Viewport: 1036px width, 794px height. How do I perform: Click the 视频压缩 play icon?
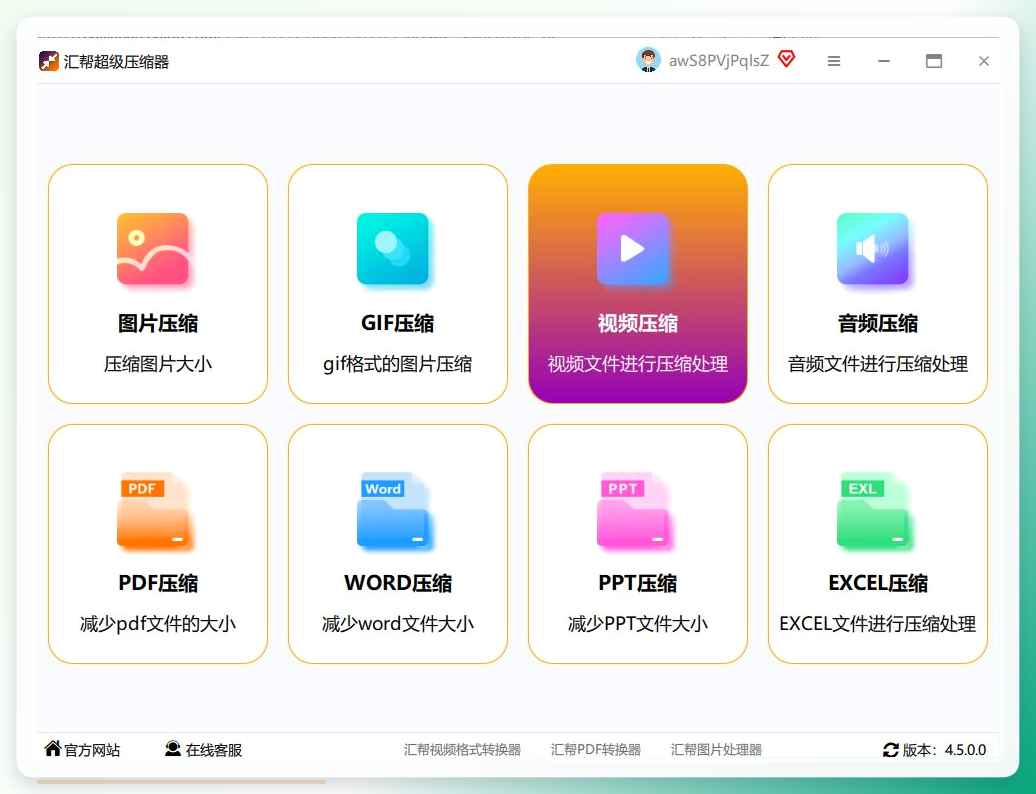click(632, 248)
